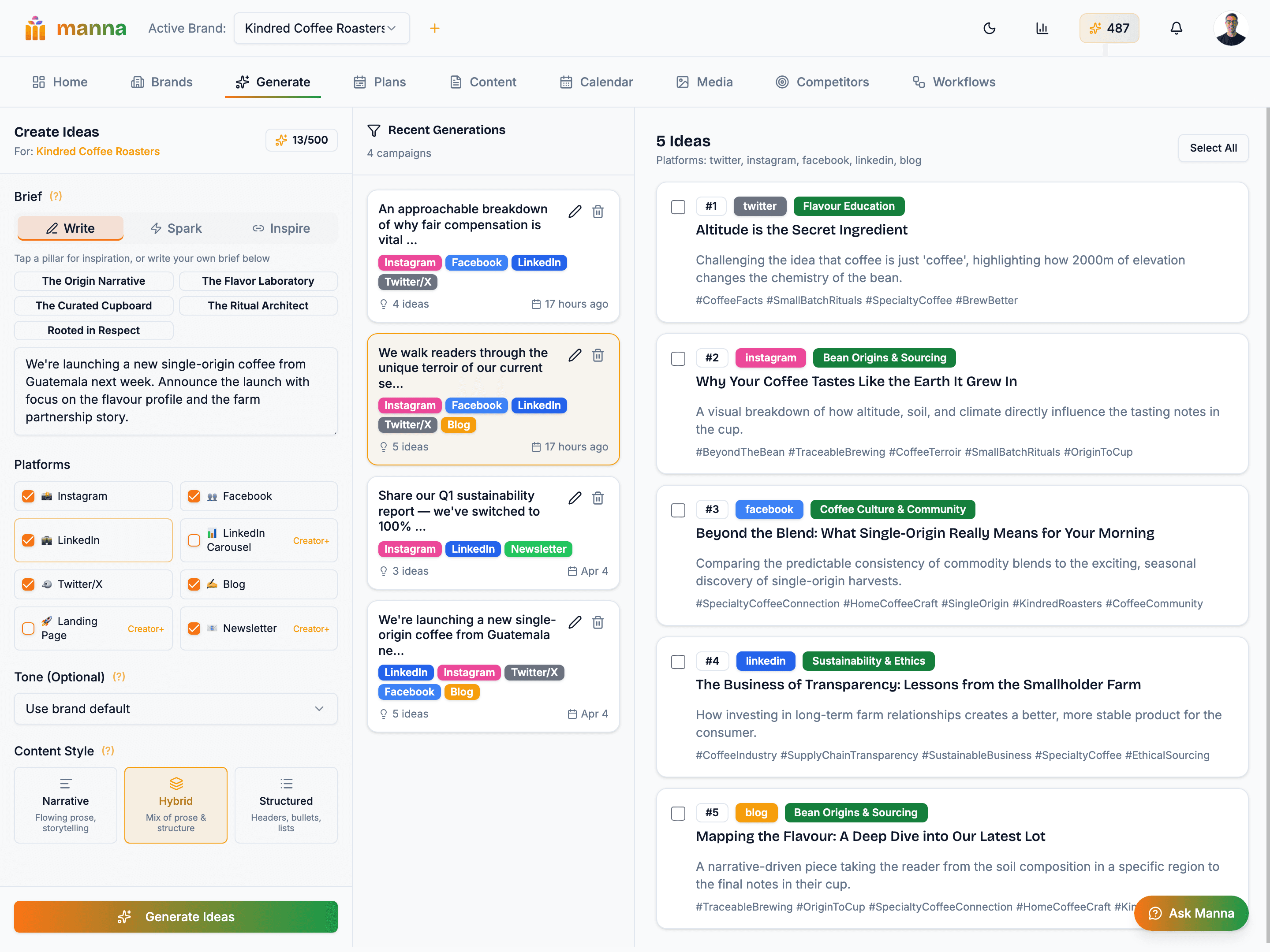The width and height of the screenshot is (1270, 952).
Task: Open the Competitors tab
Action: [x=822, y=82]
